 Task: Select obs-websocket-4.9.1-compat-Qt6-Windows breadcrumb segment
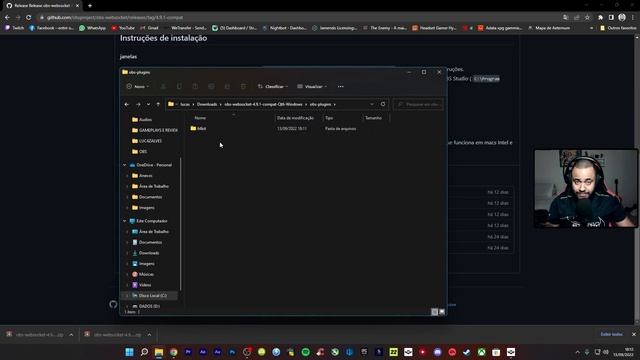tap(263, 104)
